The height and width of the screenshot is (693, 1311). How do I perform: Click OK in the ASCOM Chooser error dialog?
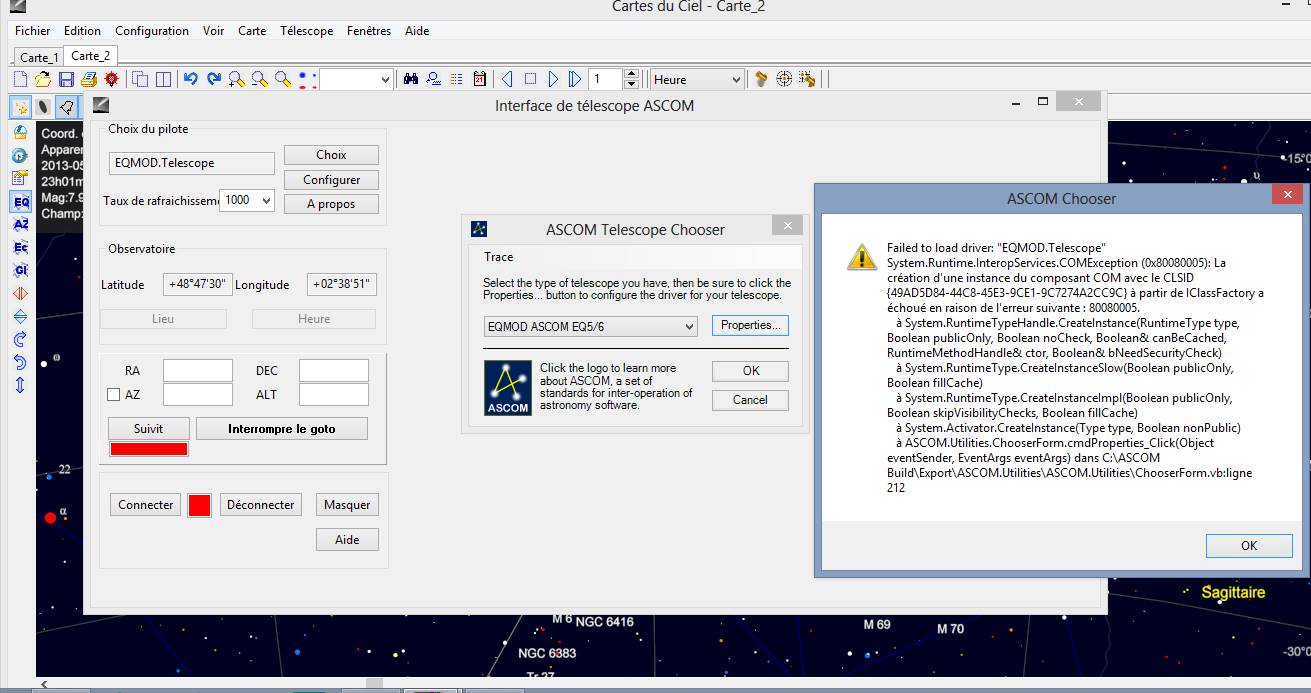pyautogui.click(x=1248, y=545)
